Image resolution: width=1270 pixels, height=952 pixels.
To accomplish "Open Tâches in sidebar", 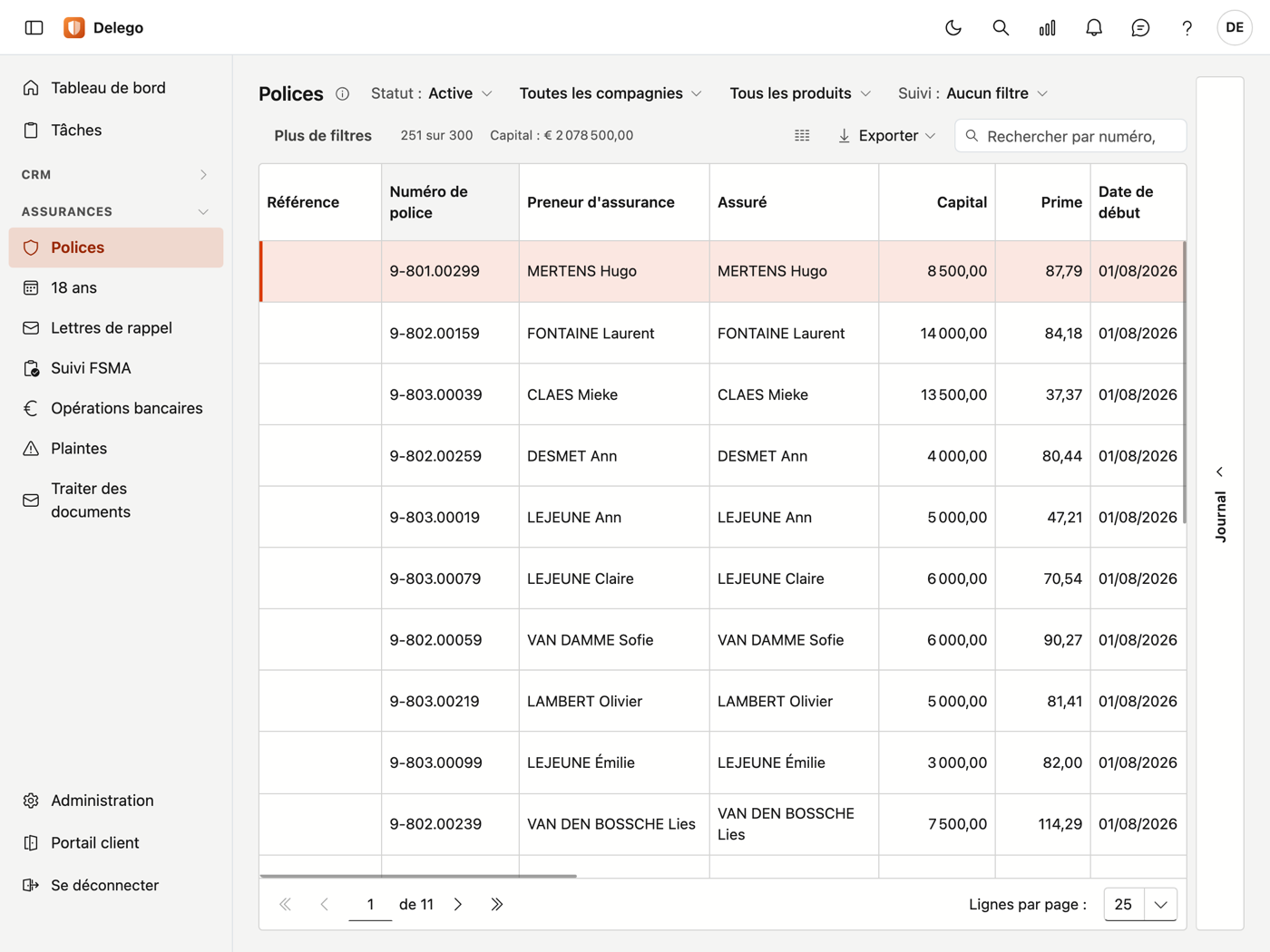I will [x=116, y=131].
